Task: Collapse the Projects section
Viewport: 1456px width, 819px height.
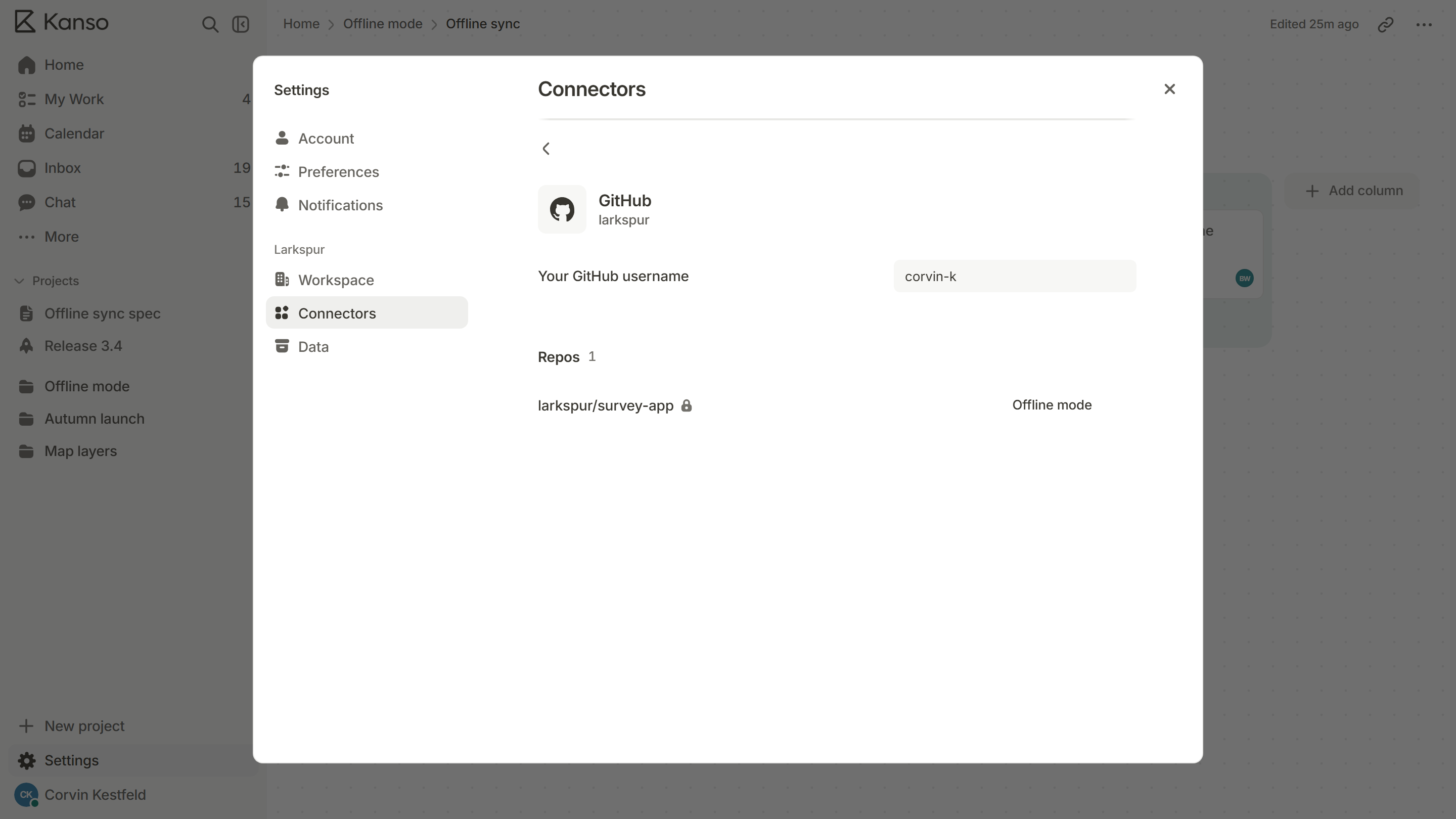Action: coord(47,281)
